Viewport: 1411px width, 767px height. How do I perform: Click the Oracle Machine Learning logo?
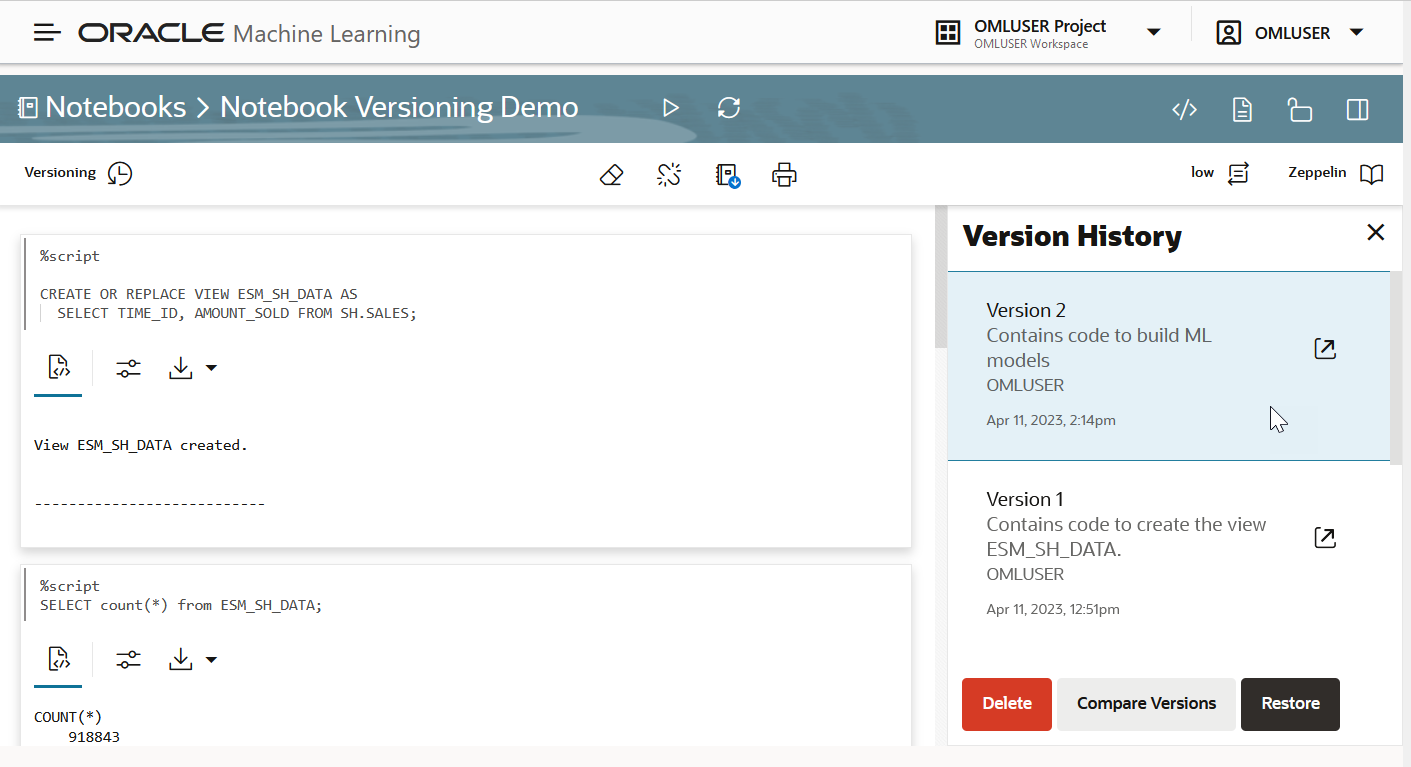(x=249, y=33)
